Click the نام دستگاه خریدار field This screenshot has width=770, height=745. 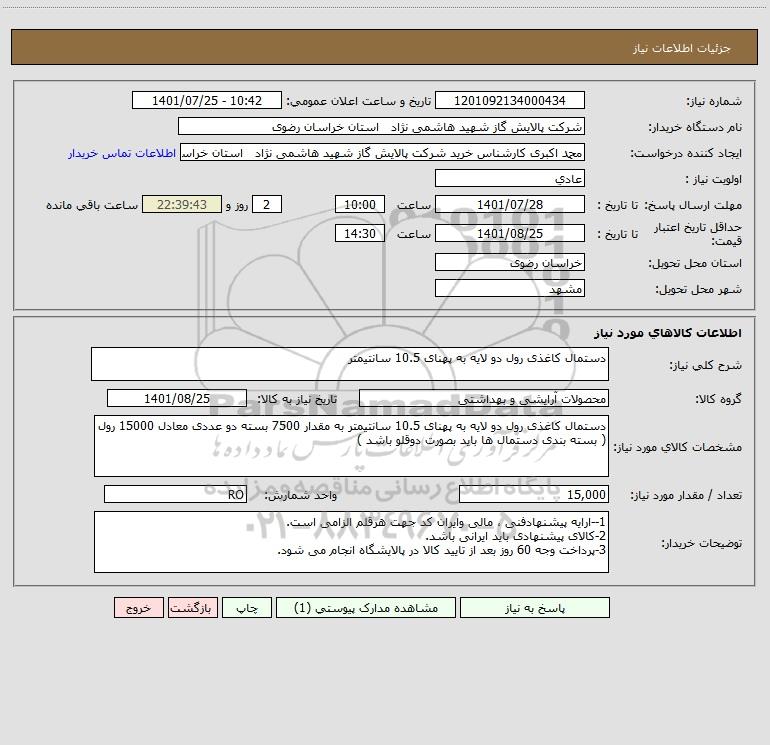point(381,126)
